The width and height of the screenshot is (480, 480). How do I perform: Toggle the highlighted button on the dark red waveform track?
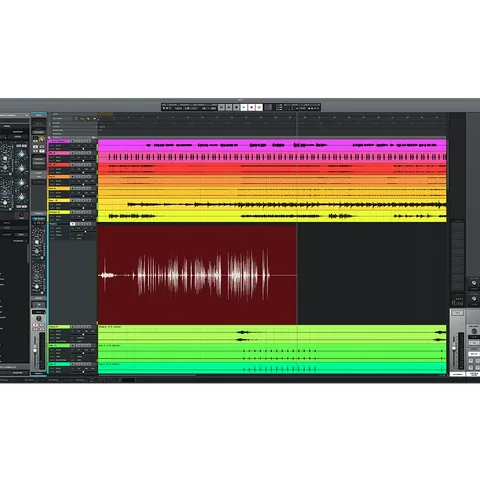point(73,224)
